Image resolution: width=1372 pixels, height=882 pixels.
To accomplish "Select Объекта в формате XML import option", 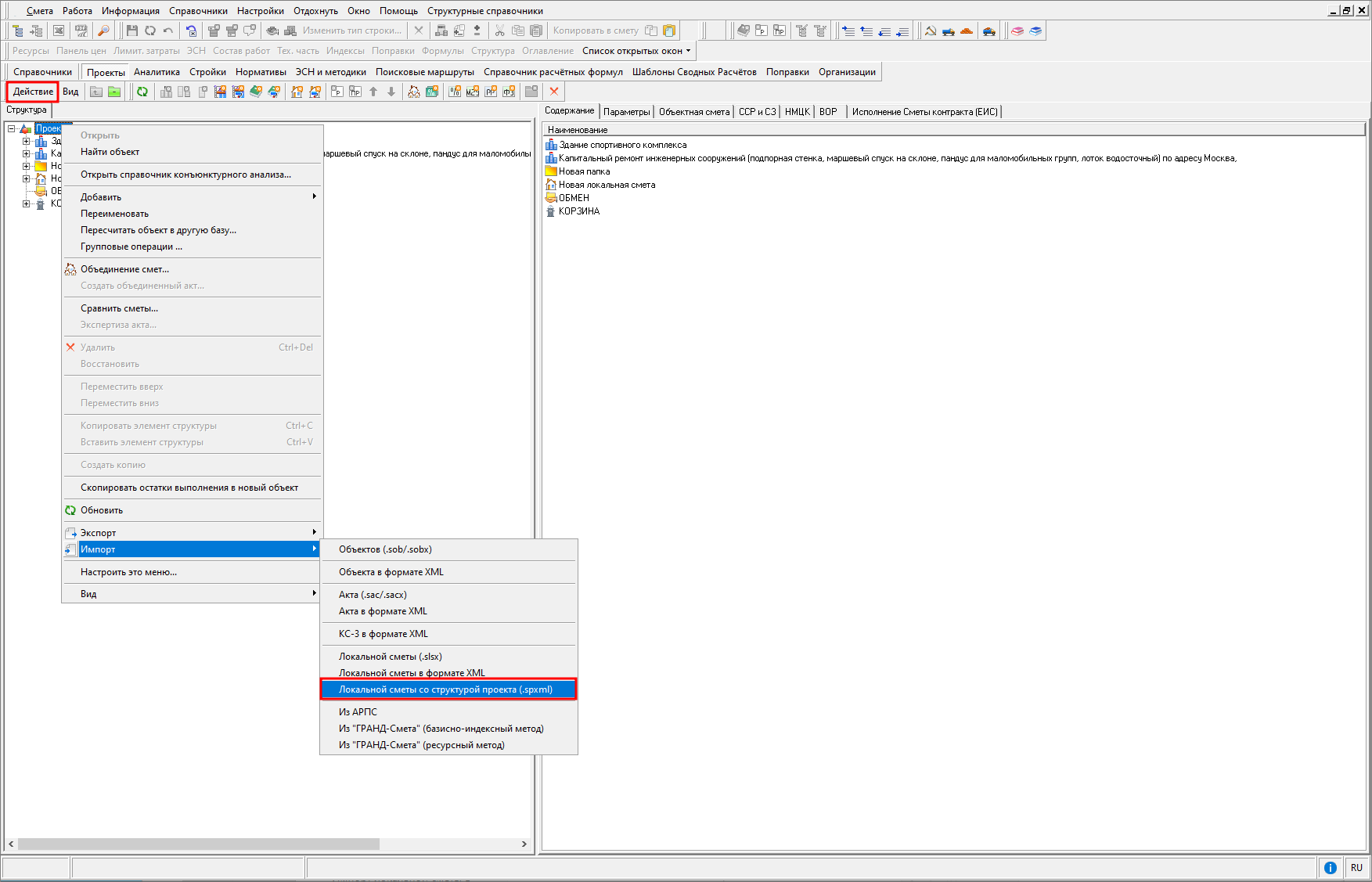I will 391,572.
